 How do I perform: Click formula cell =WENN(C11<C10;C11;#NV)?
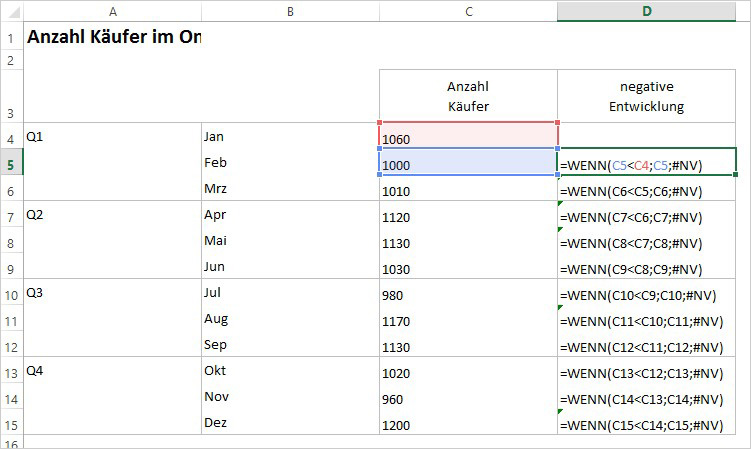pyautogui.click(x=647, y=318)
